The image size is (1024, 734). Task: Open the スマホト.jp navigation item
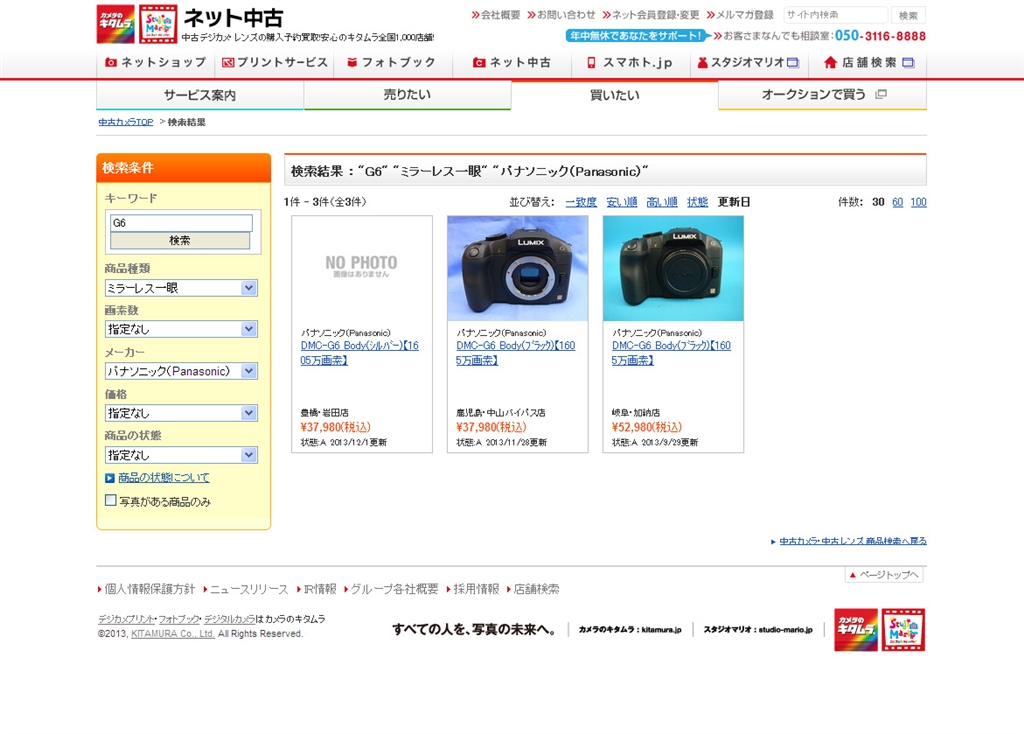(x=630, y=63)
